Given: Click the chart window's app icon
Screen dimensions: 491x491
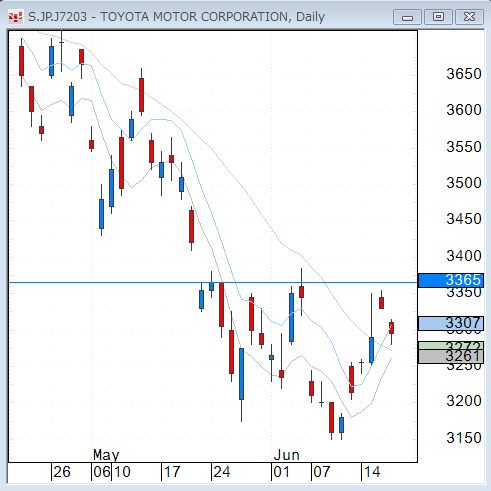Looking at the screenshot, I should 15,17.
